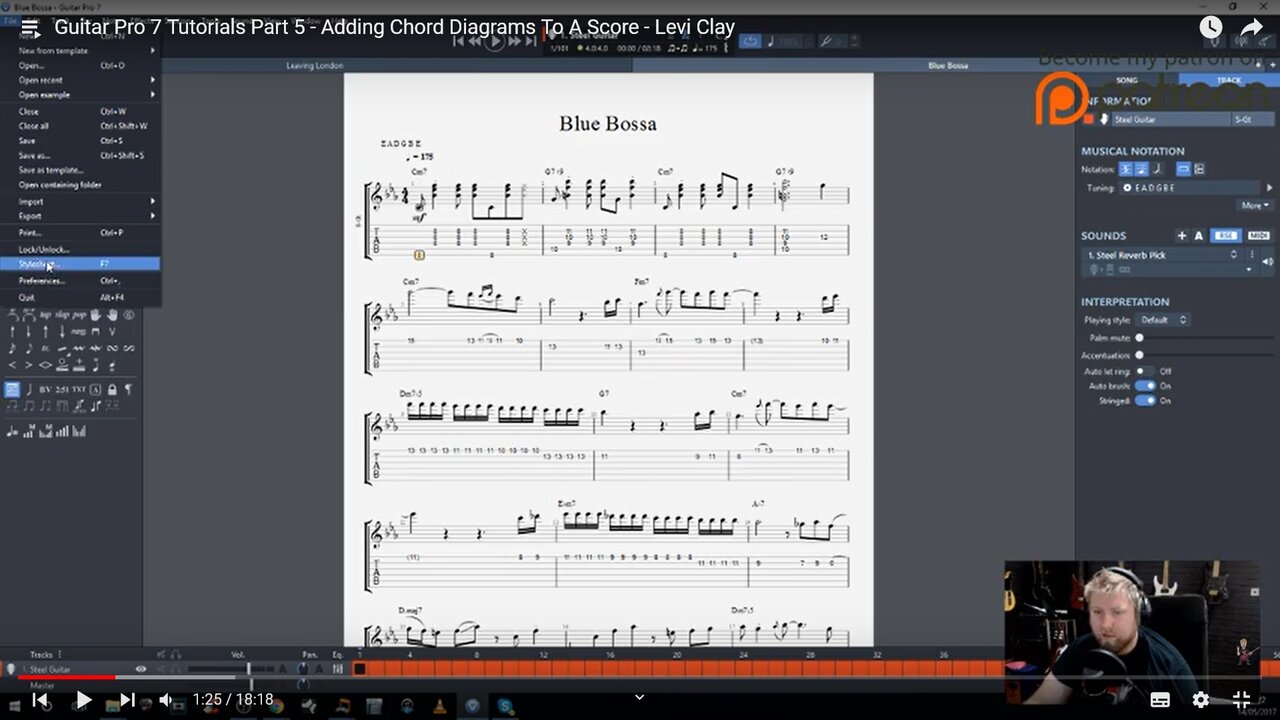This screenshot has width=1280, height=720.
Task: Click the play button in Guitar Pro transport
Action: pos(495,40)
